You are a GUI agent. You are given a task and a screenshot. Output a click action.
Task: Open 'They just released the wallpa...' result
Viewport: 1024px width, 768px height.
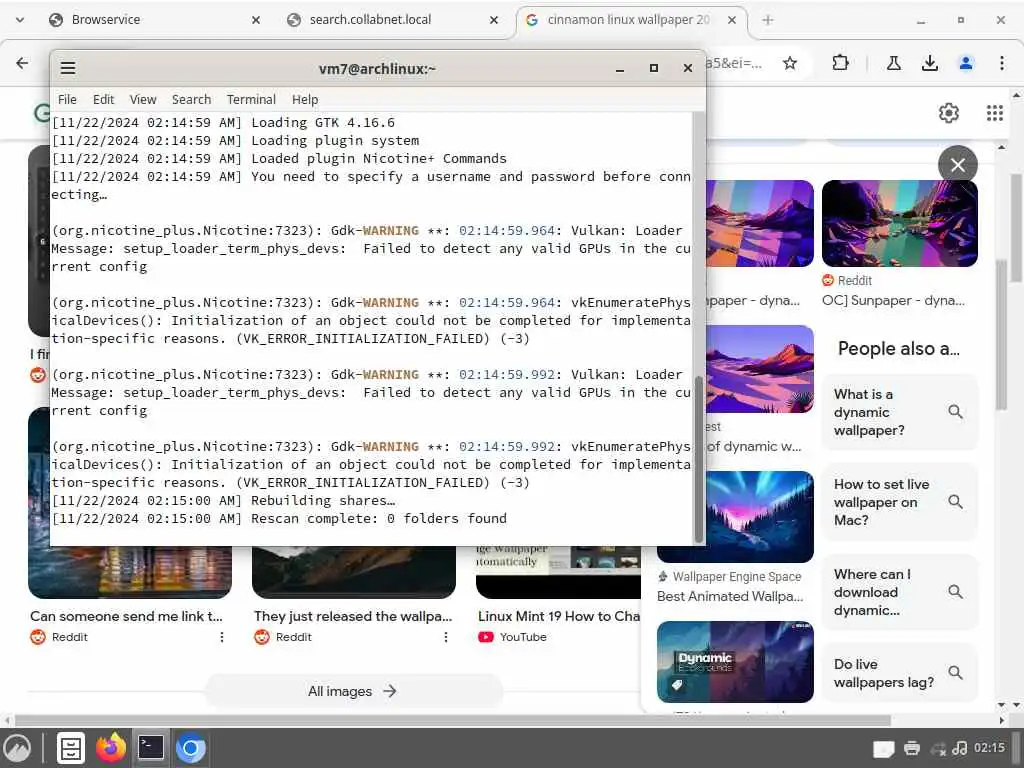[353, 616]
